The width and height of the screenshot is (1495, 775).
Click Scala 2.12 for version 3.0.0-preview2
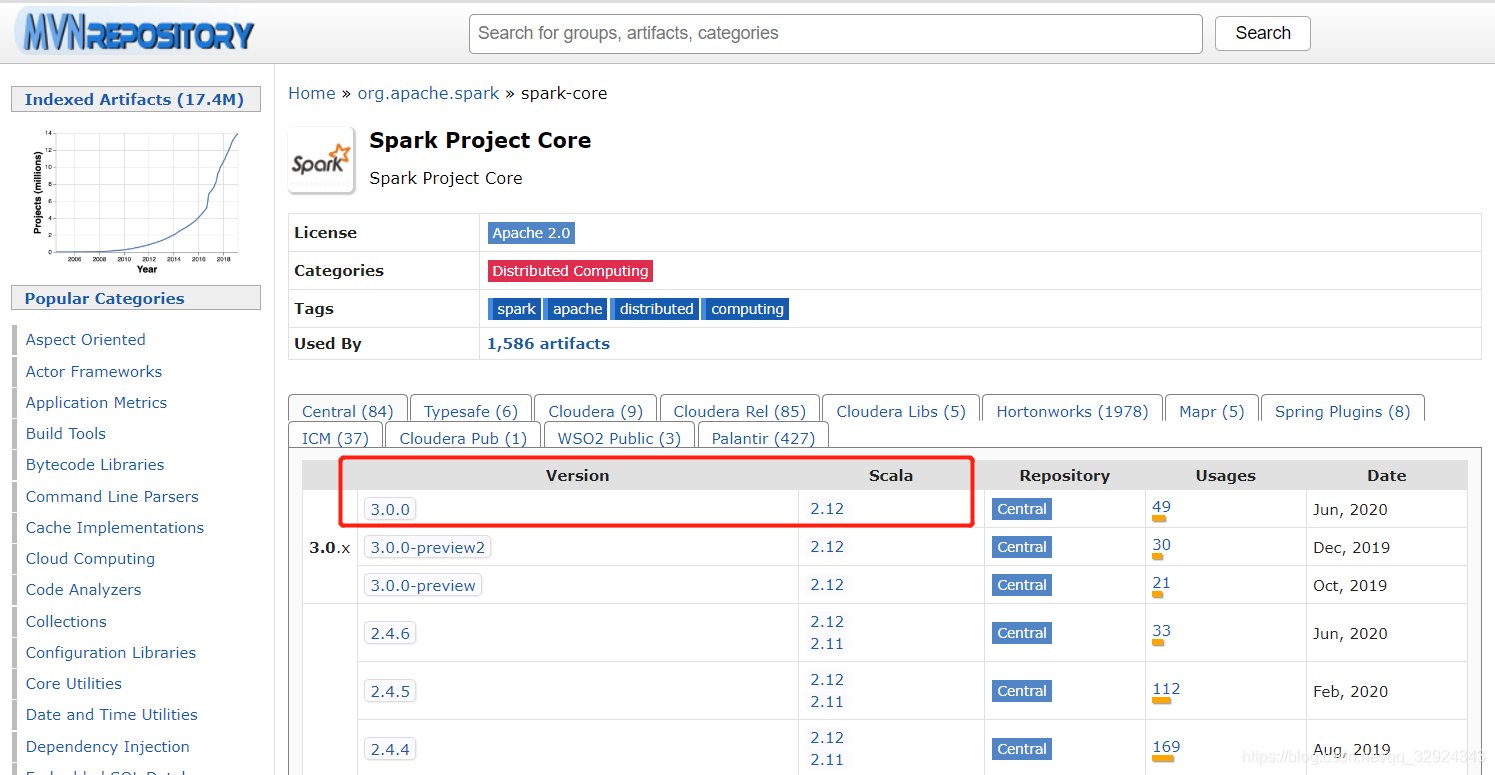[x=827, y=547]
